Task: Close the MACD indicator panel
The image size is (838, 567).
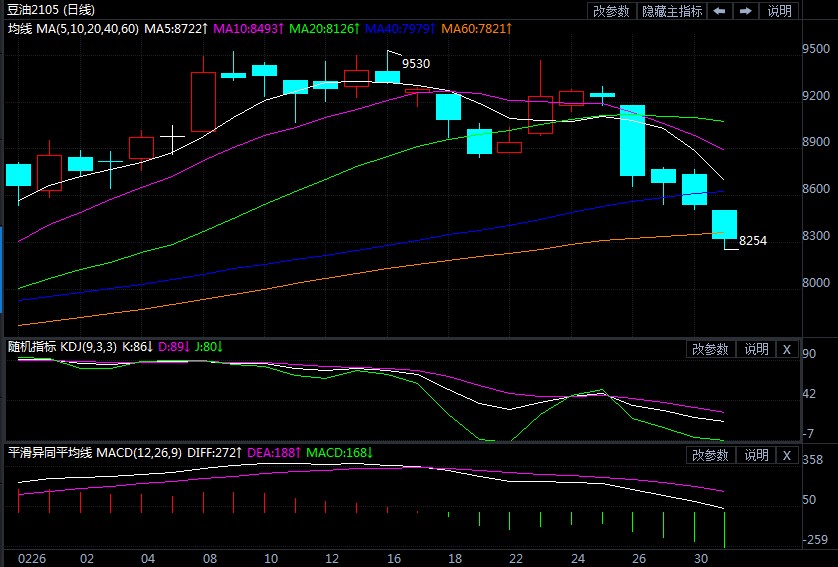Action: (786, 456)
